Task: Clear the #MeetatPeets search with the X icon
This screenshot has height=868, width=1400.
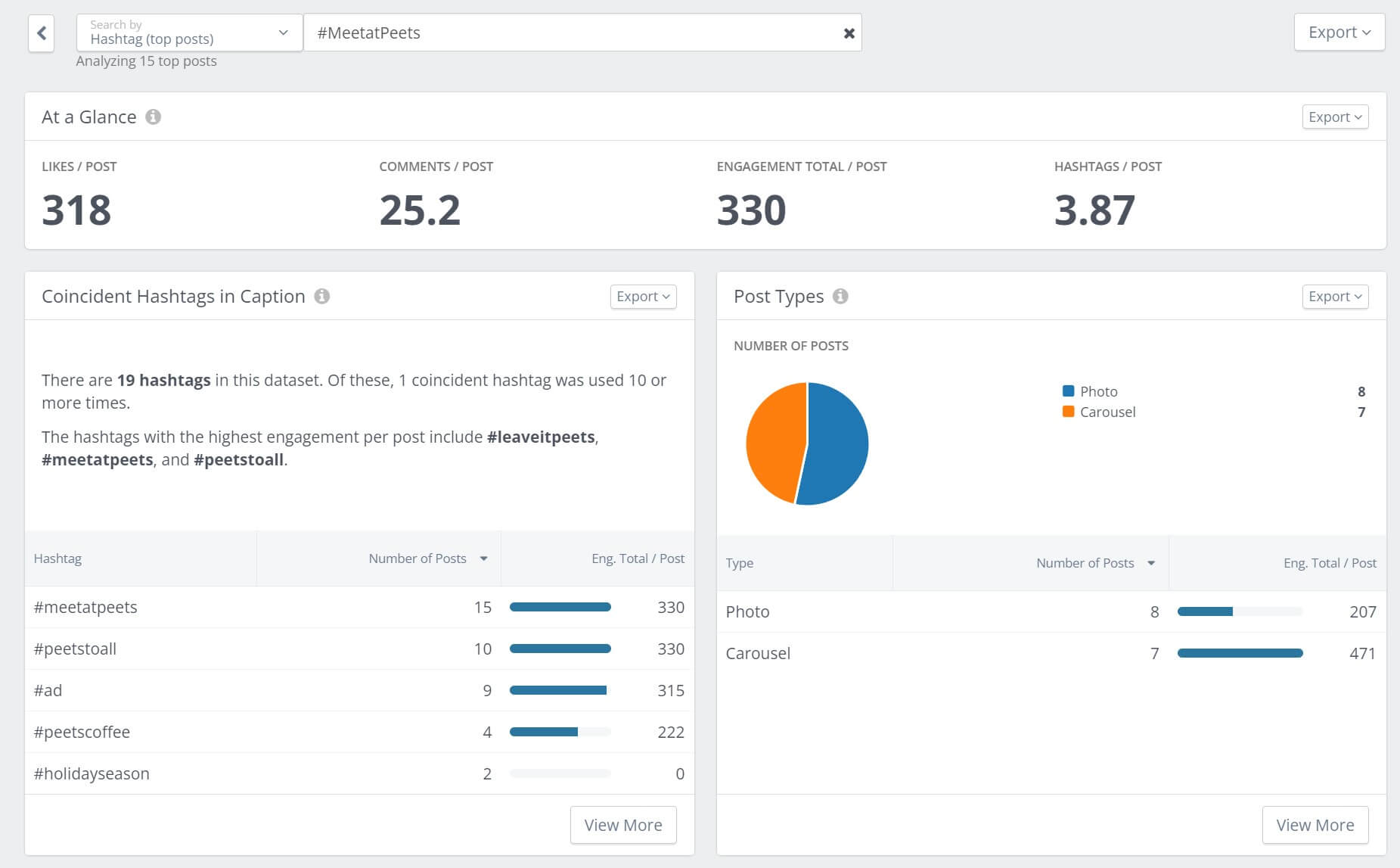Action: click(x=848, y=33)
